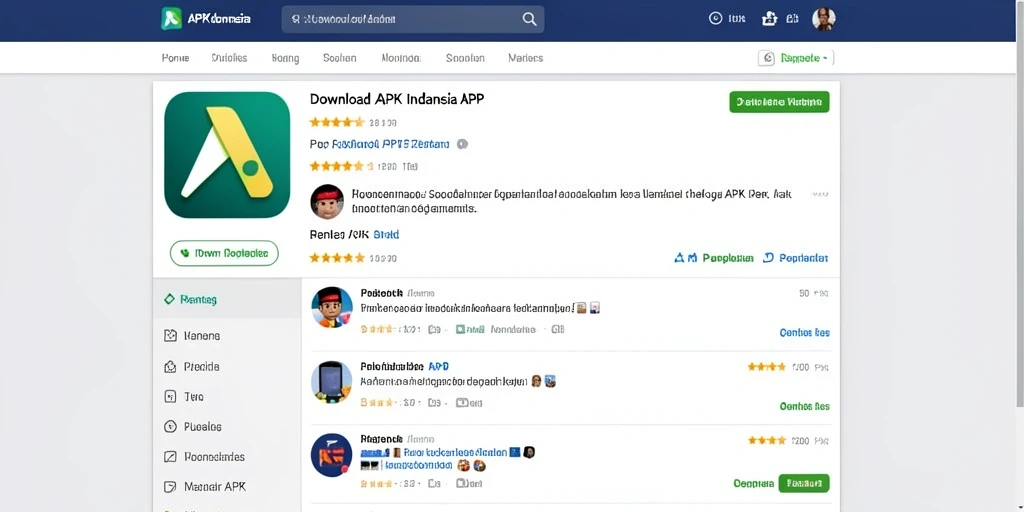Click the comment icon in Rfaeonde row's meta line
This screenshot has width=1024, height=512.
462,483
